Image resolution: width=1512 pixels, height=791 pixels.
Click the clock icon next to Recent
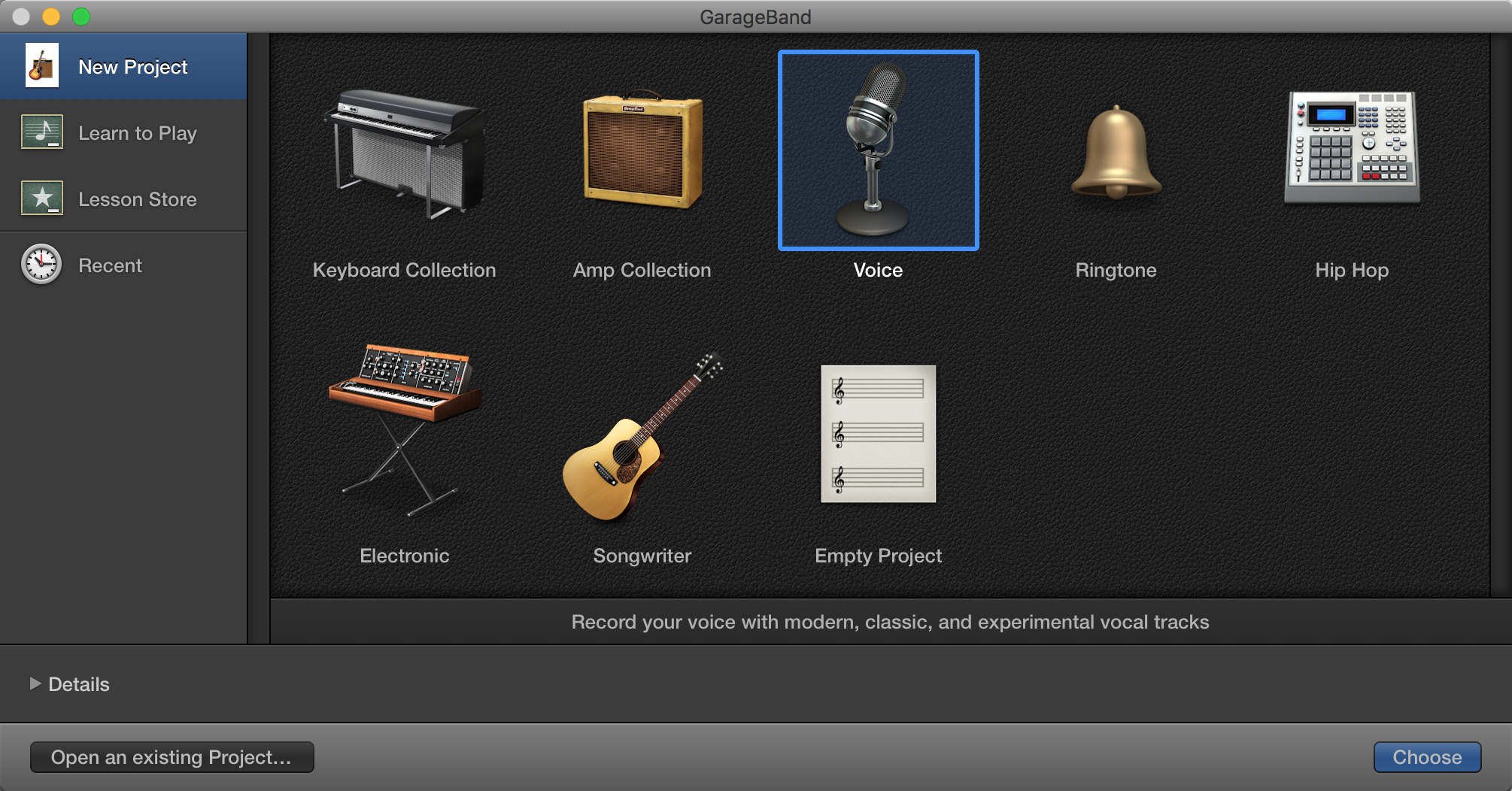point(42,265)
